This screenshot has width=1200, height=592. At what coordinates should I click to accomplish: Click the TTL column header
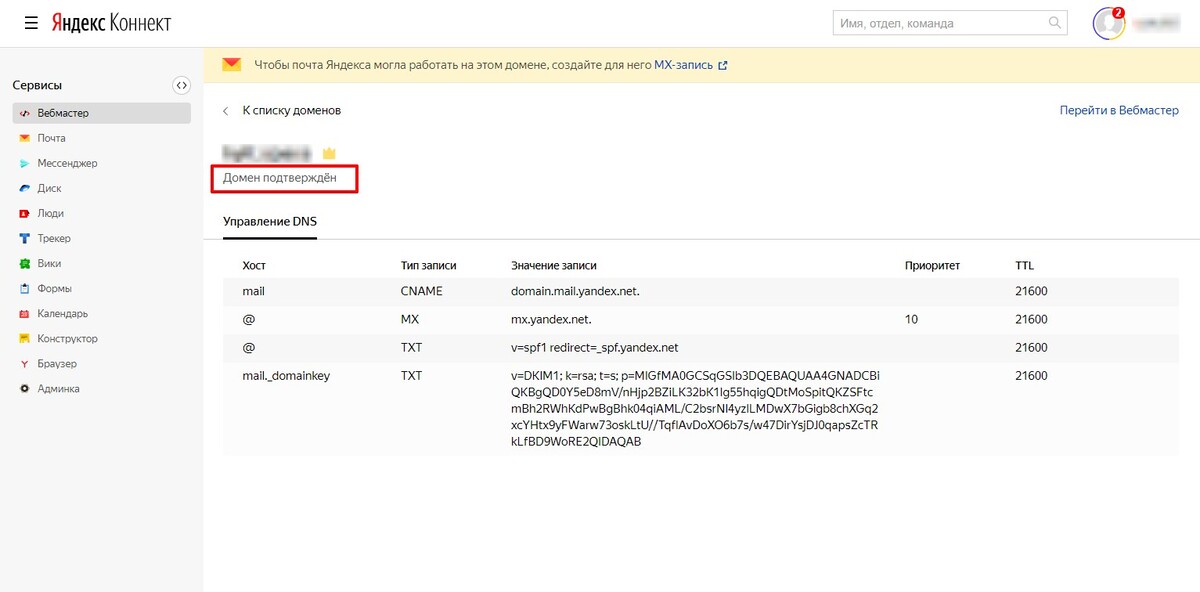click(x=1025, y=266)
